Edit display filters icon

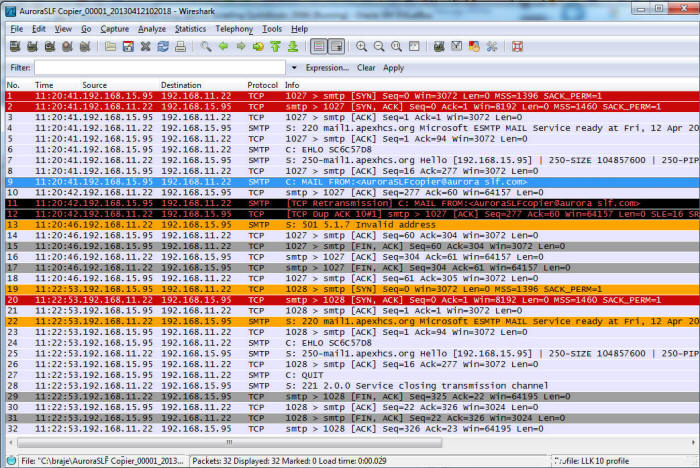pos(457,46)
